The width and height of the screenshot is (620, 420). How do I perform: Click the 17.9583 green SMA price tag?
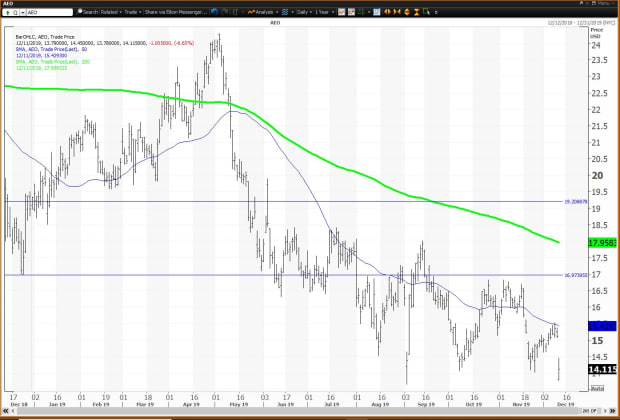(602, 242)
